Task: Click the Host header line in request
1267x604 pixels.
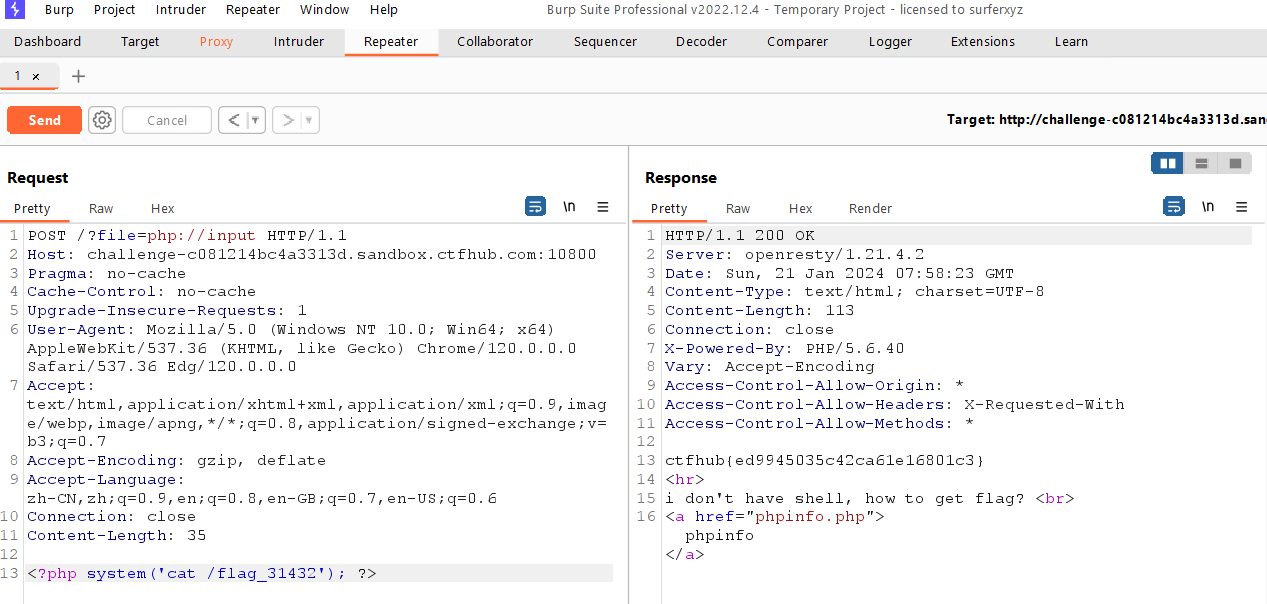Action: 312,254
